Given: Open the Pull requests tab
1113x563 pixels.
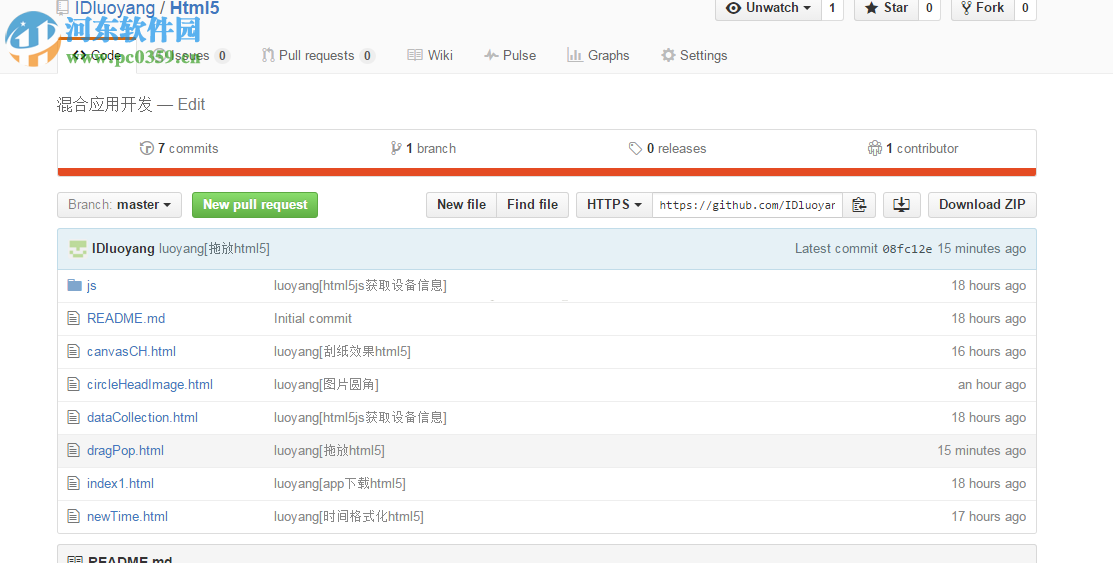Looking at the screenshot, I should click(317, 55).
